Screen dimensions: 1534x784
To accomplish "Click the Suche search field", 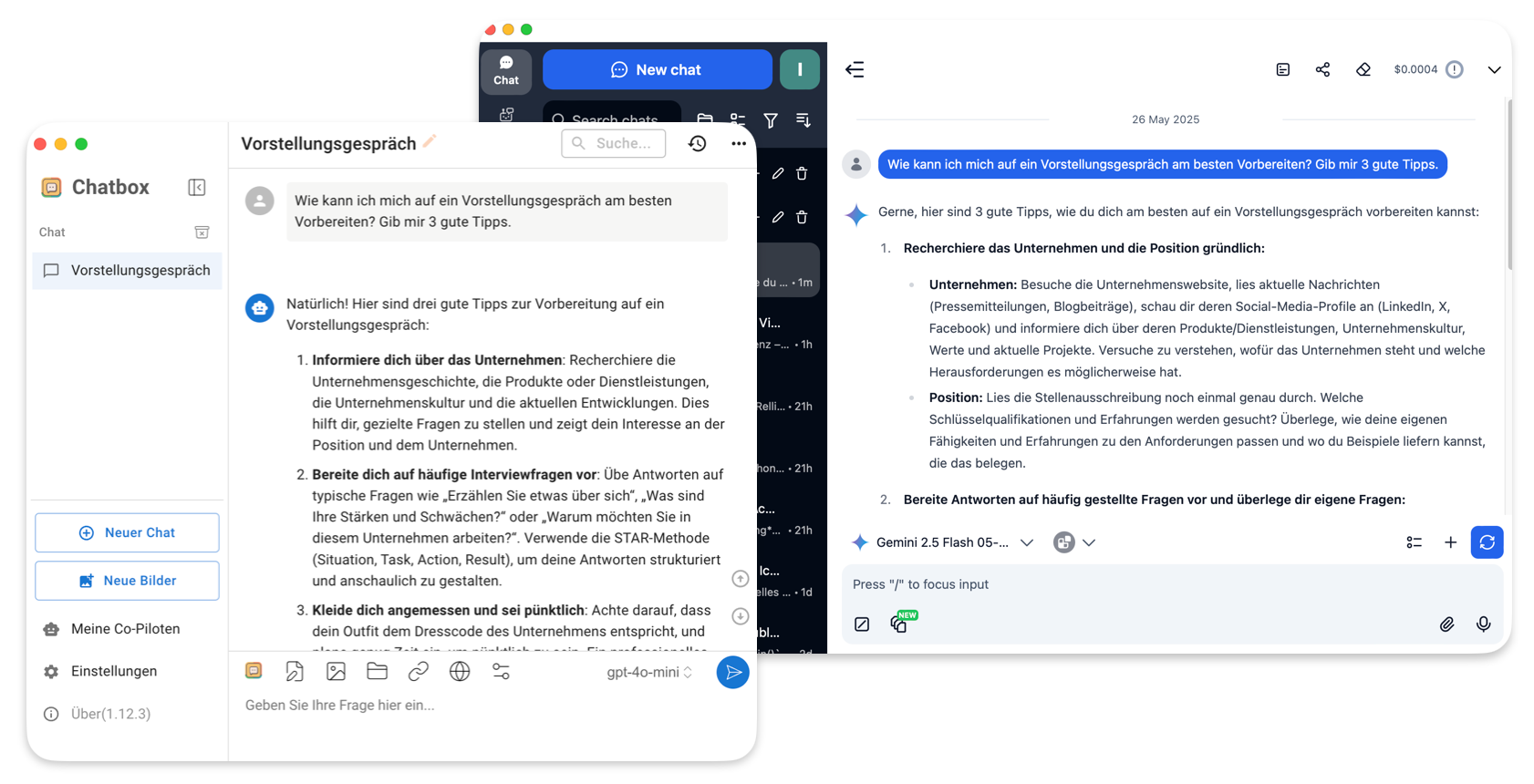I will point(614,143).
